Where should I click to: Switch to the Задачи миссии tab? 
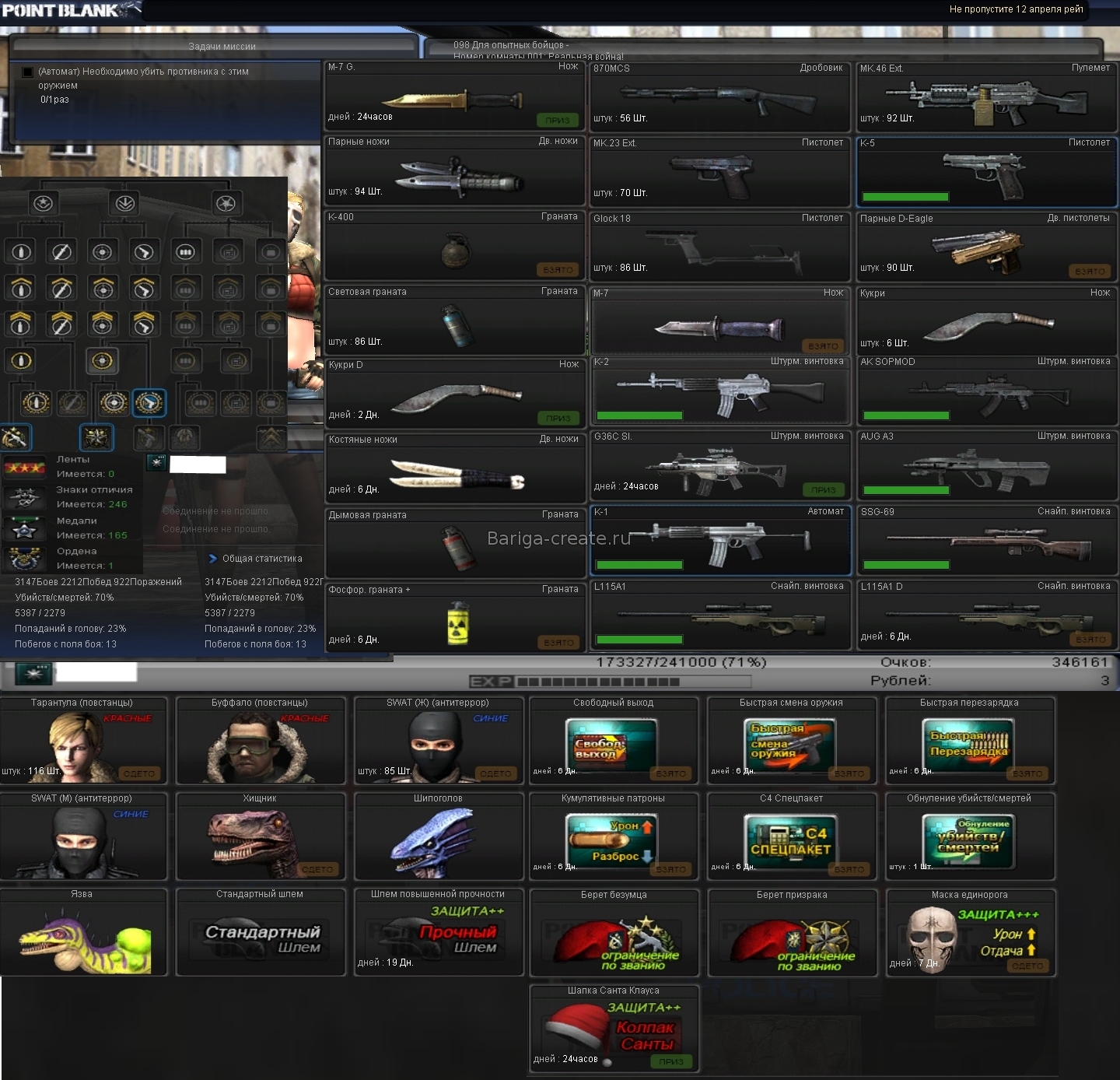point(215,46)
